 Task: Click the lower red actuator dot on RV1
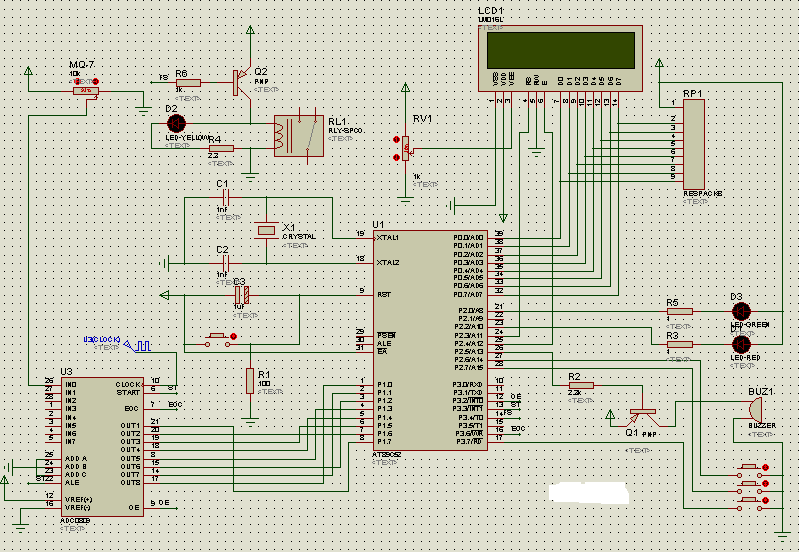coord(396,157)
